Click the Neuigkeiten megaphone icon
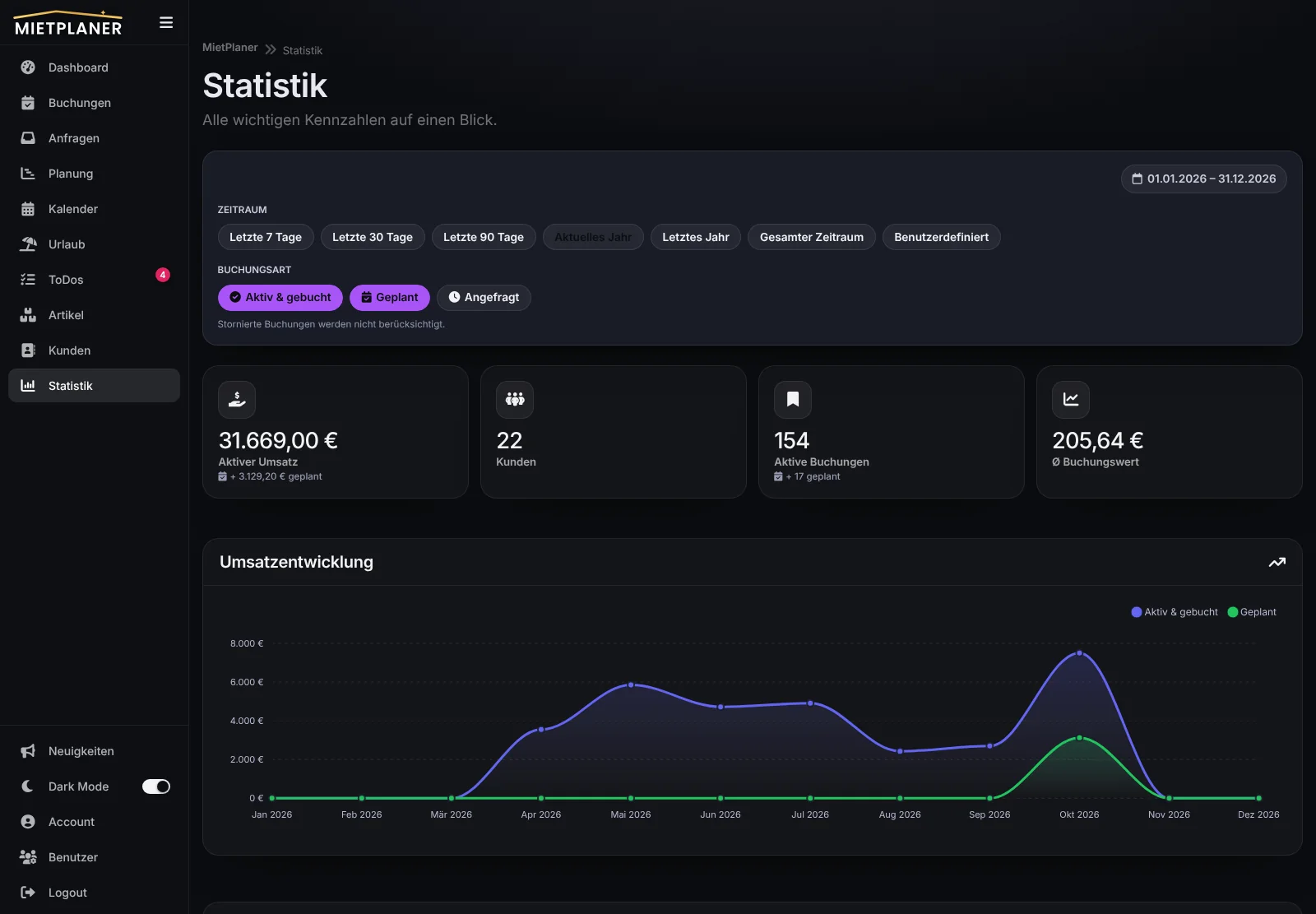This screenshot has width=1316, height=914. point(28,751)
